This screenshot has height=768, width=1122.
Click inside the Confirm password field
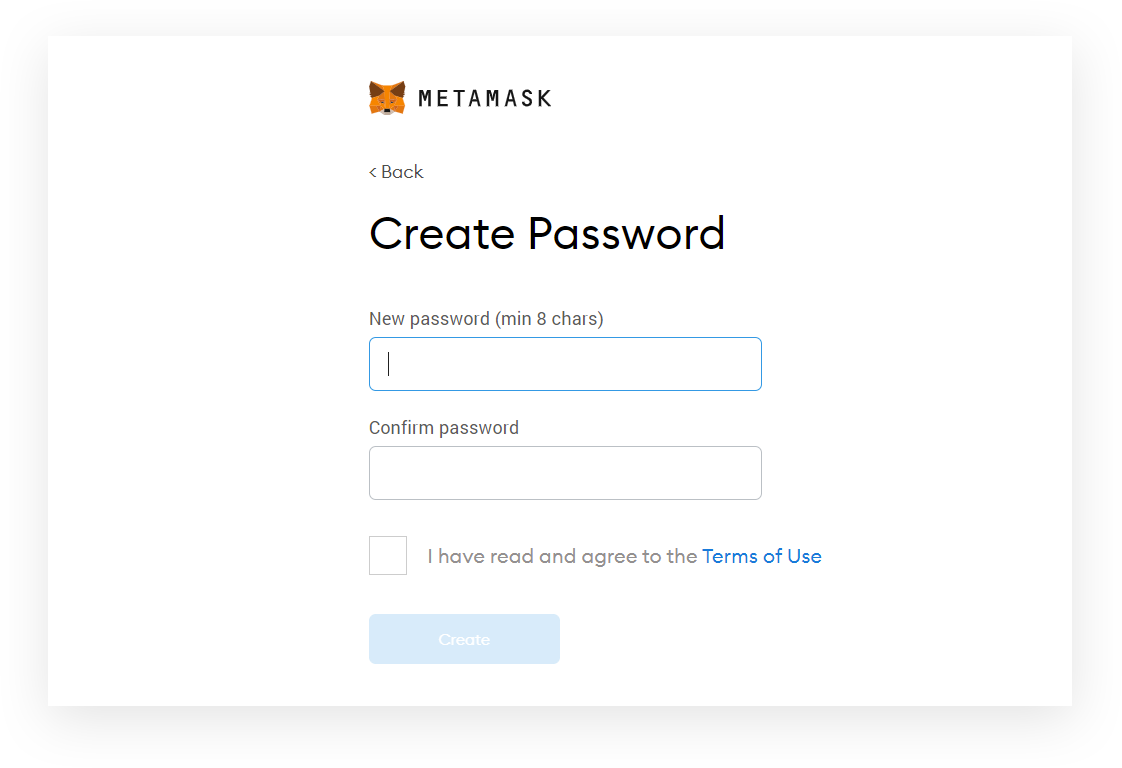(x=565, y=472)
